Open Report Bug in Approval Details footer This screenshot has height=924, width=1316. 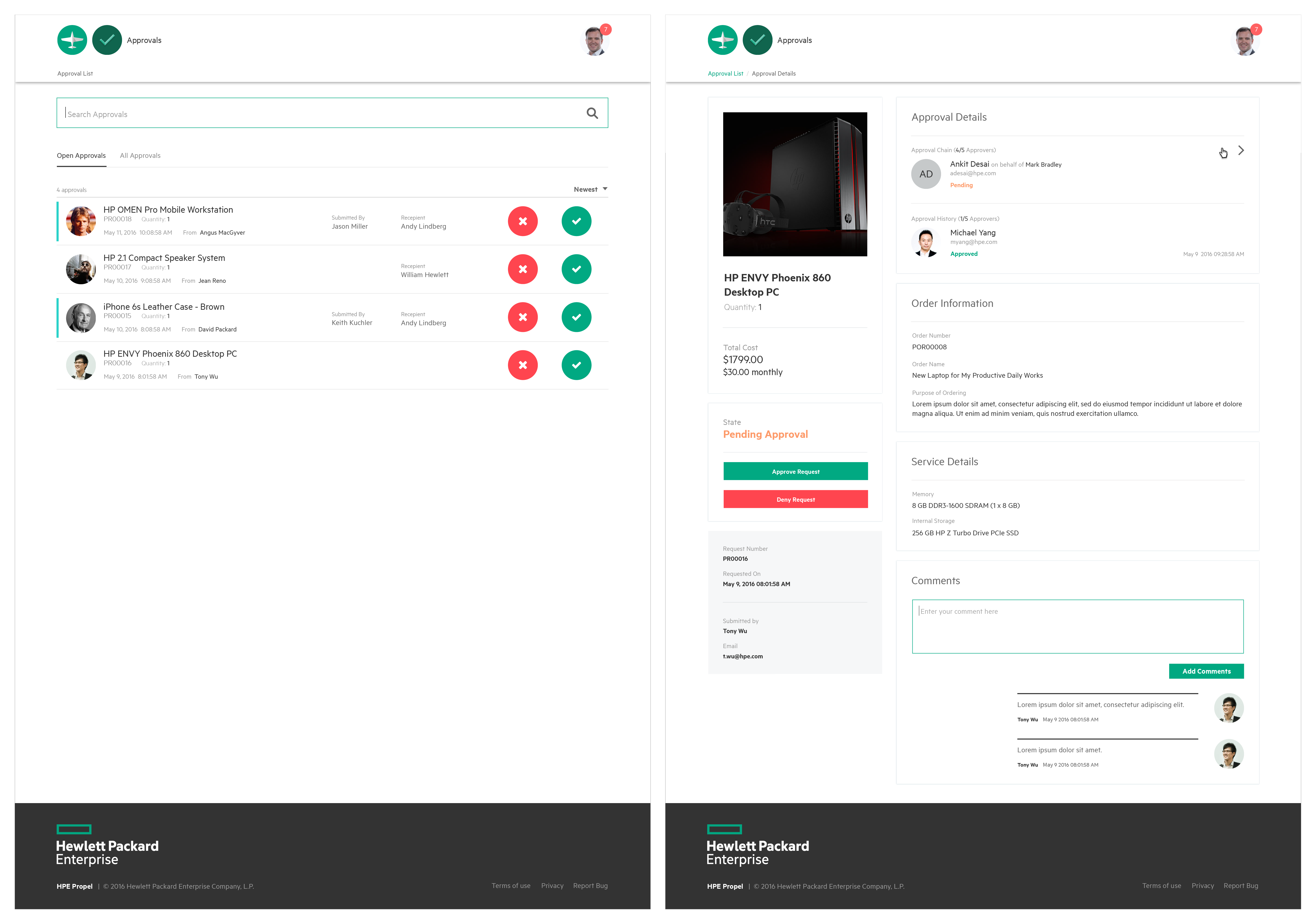tap(1241, 886)
